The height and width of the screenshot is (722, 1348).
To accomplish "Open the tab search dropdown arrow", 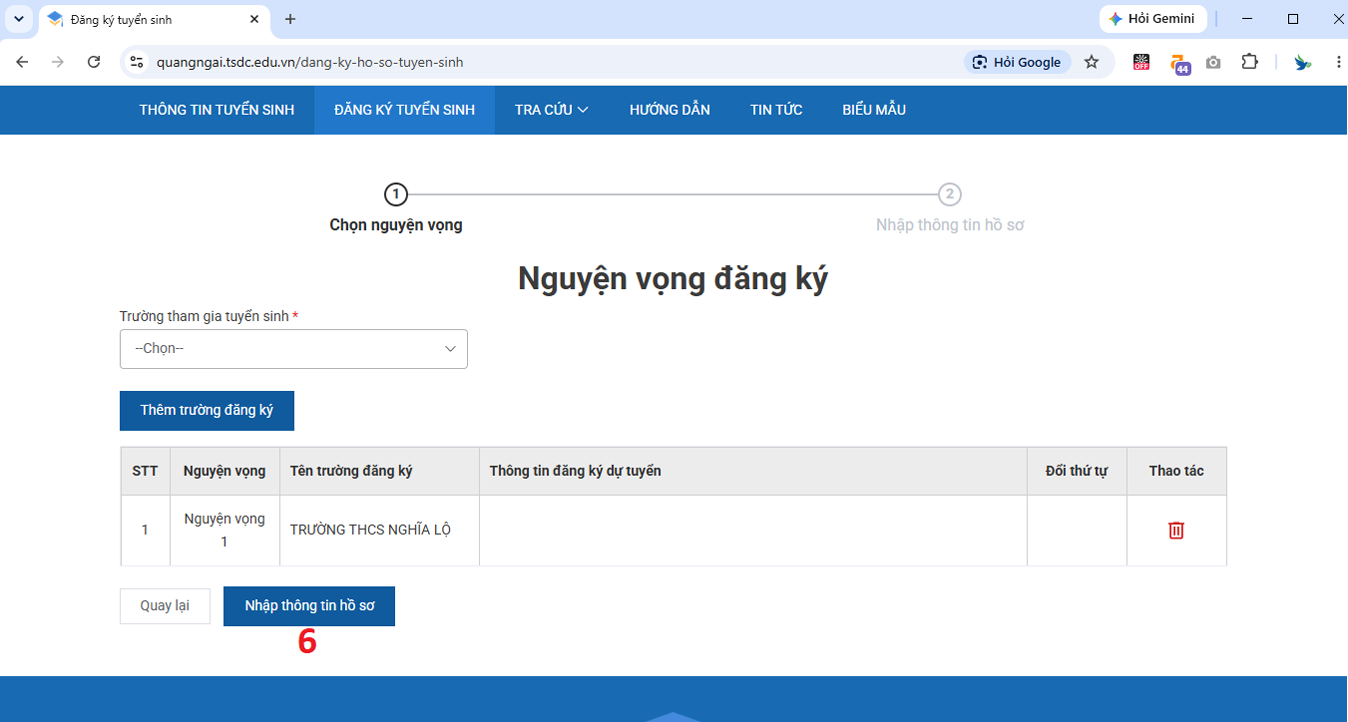I will [18, 19].
